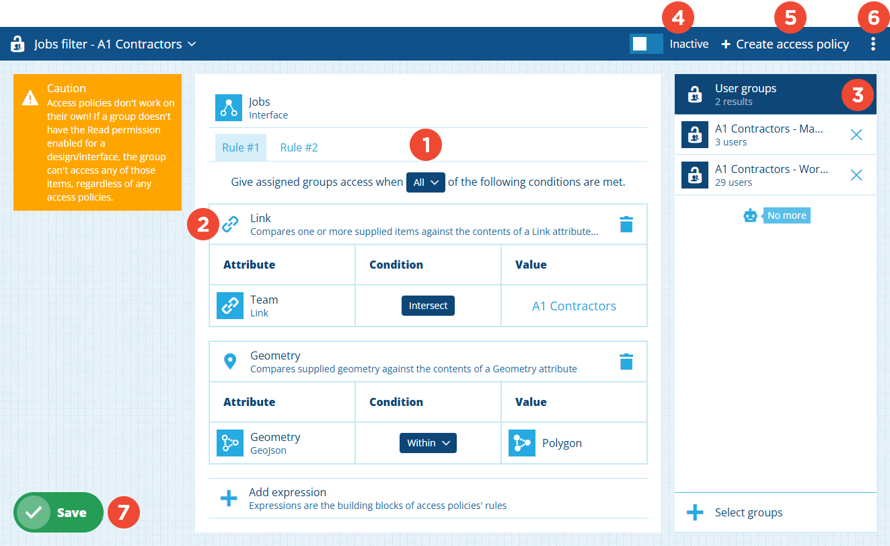Open the Jobs filter - A1 Contractors dropdown
Image resolution: width=890 pixels, height=546 pixels.
pos(115,44)
